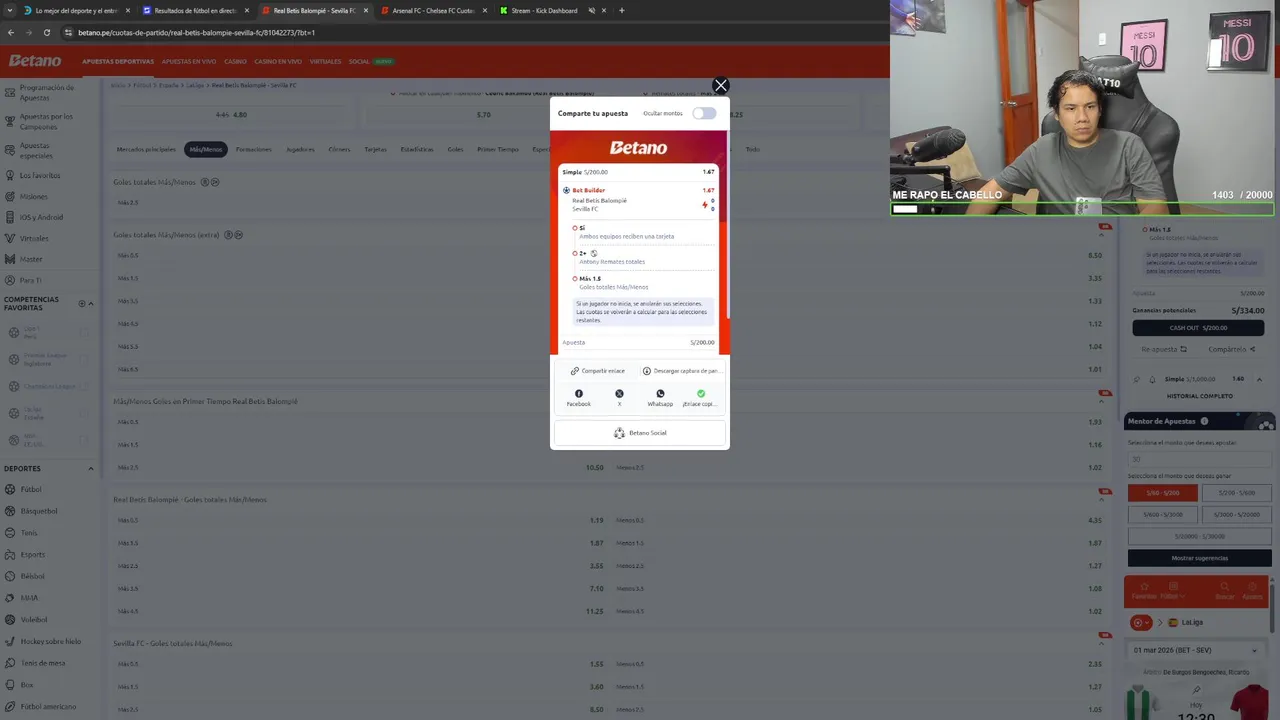Click the green Enlace copiado check icon

tap(701, 394)
